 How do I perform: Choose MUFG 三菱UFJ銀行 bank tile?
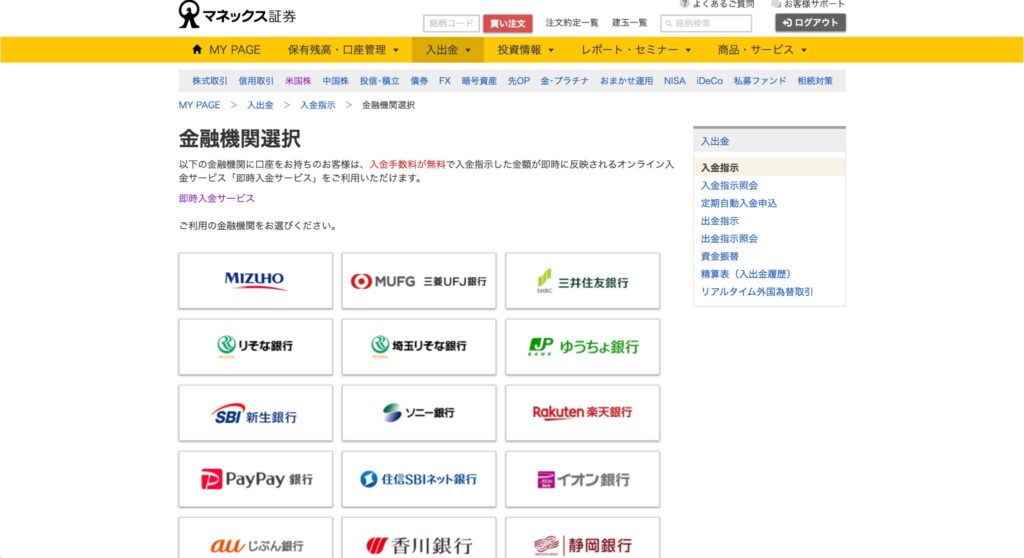[x=418, y=281]
